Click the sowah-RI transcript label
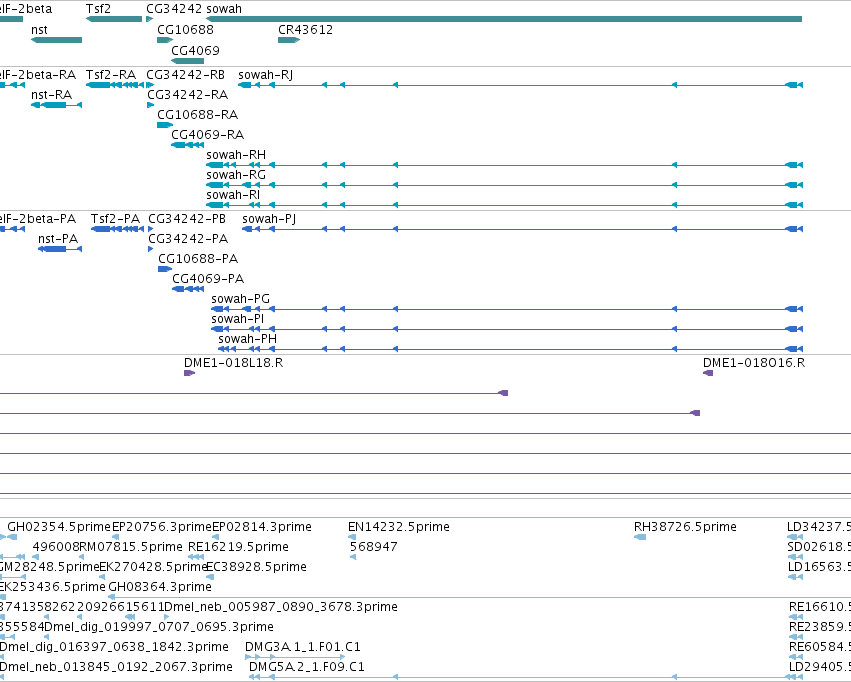This screenshot has width=851, height=682. [233, 194]
